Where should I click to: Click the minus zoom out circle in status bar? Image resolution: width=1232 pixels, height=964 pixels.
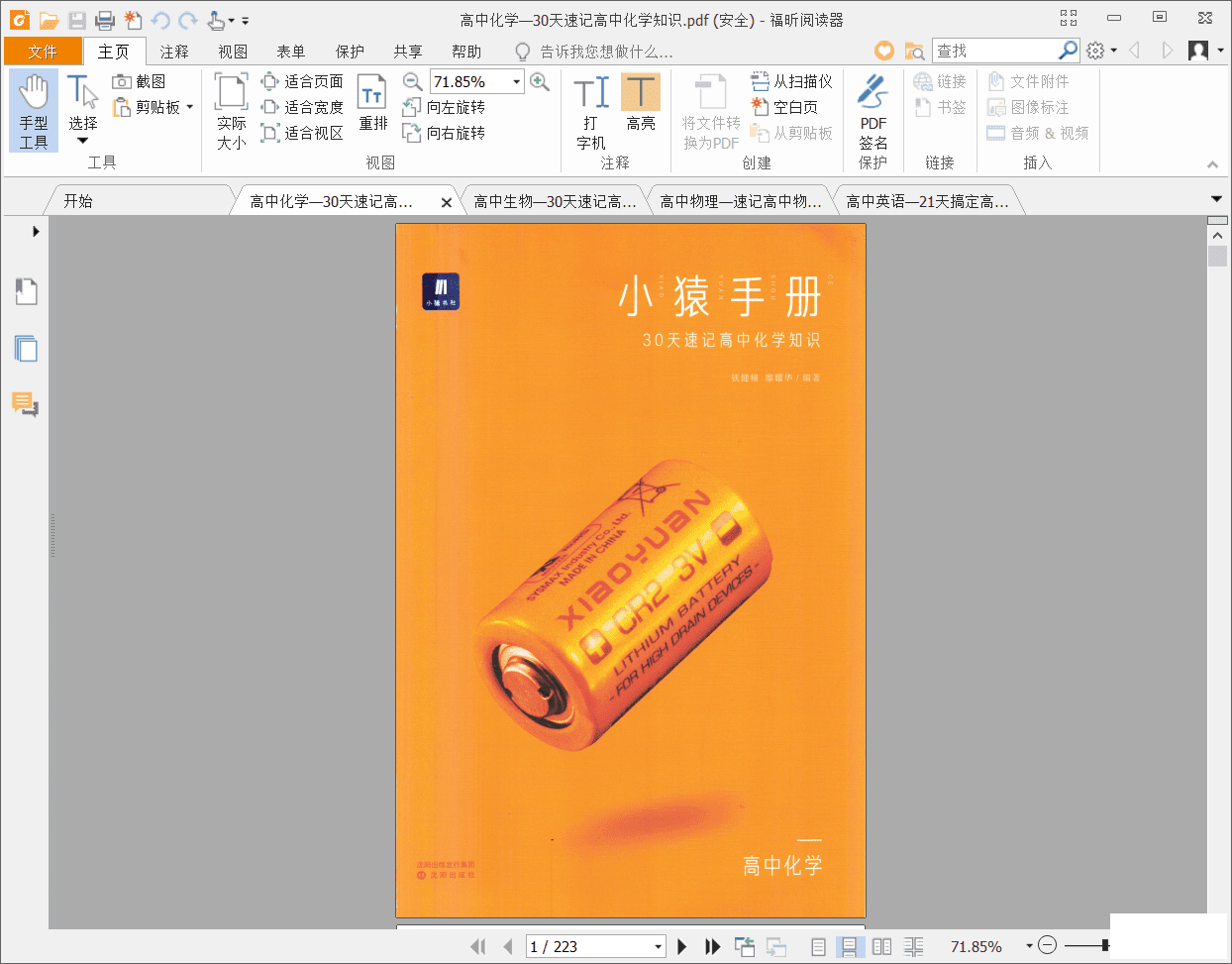tap(1048, 945)
